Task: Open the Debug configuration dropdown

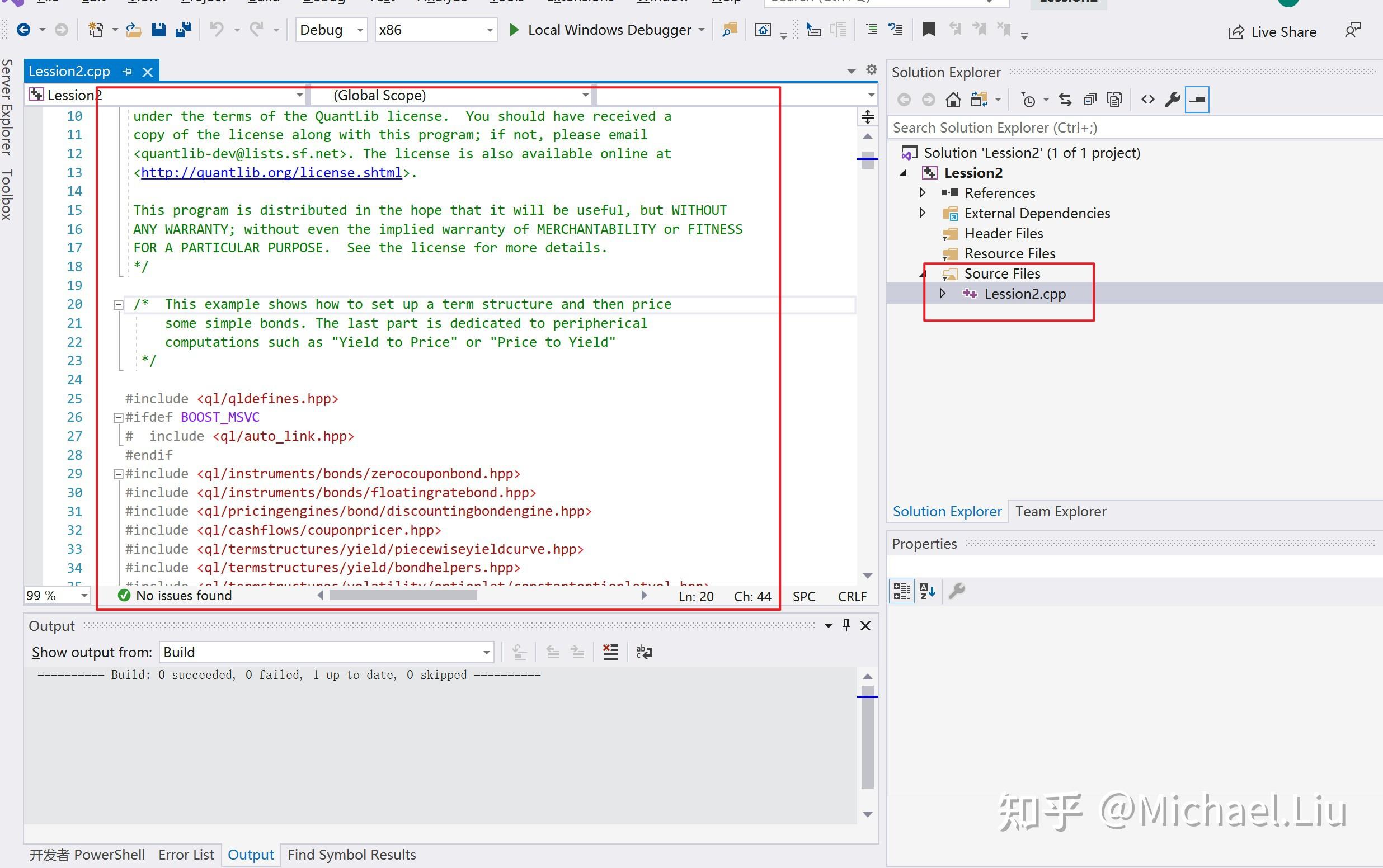Action: coord(331,30)
